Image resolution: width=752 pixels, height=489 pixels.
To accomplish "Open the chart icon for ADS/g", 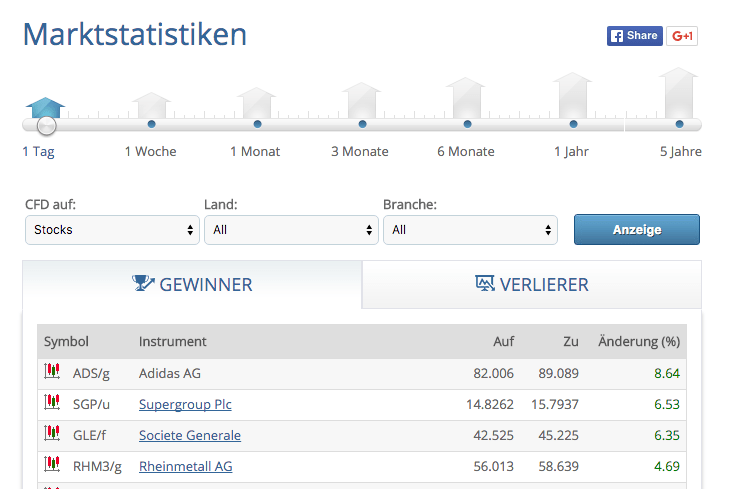I will (52, 371).
